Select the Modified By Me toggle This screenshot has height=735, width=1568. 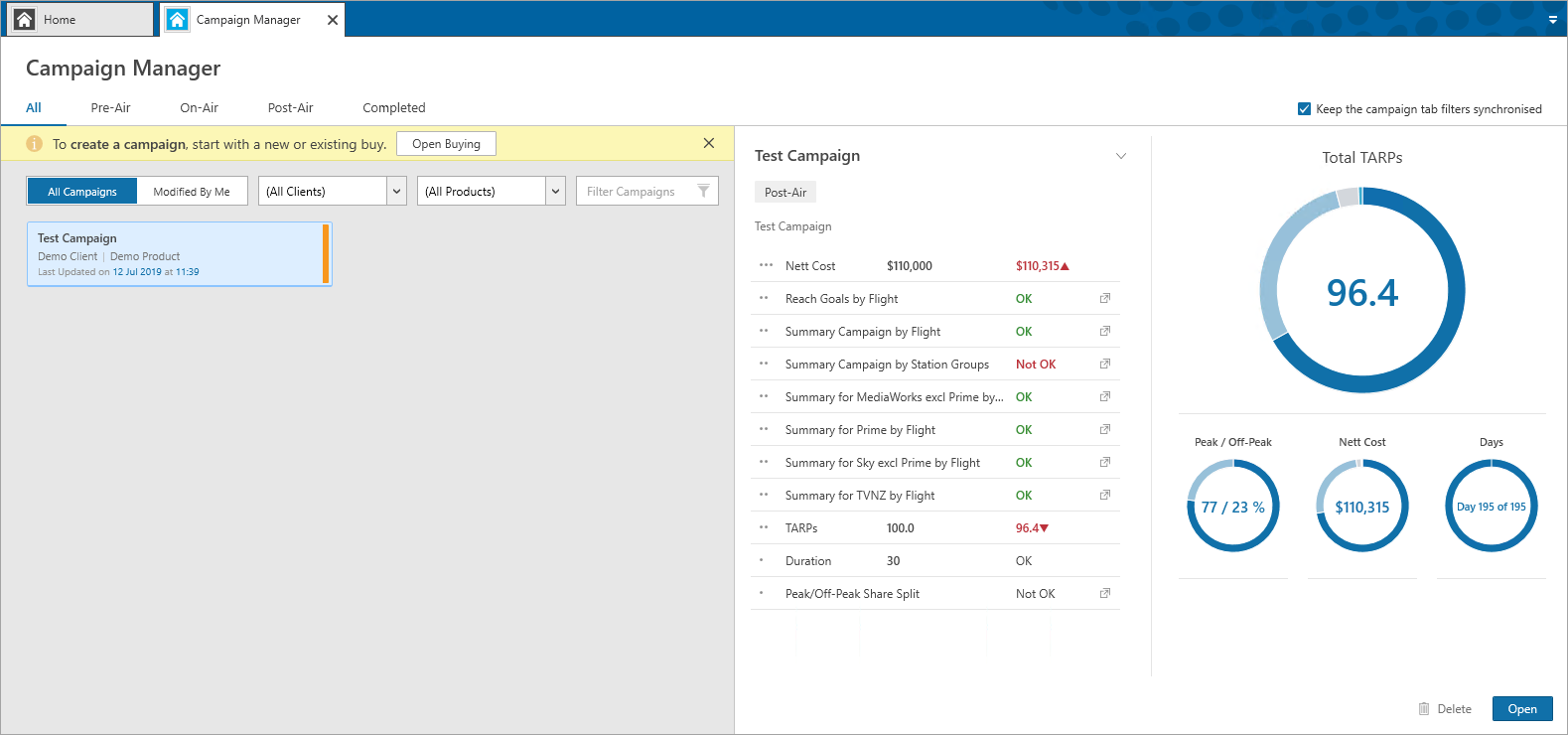[x=192, y=192]
